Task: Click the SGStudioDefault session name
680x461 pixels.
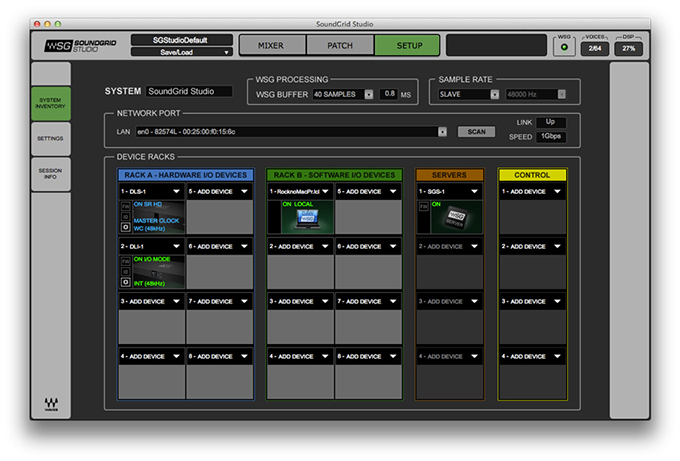Action: click(x=182, y=40)
